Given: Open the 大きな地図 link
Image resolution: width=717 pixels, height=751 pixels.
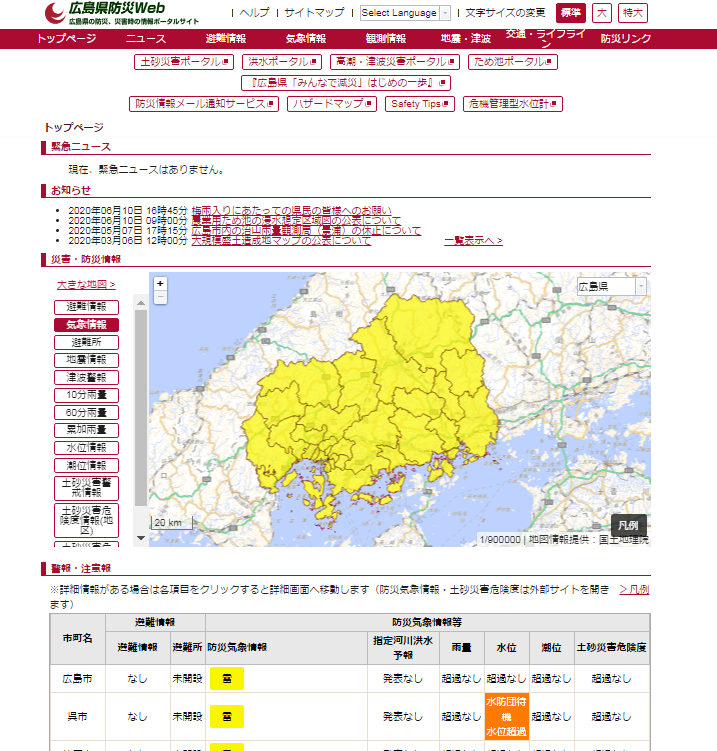Looking at the screenshot, I should (86, 284).
